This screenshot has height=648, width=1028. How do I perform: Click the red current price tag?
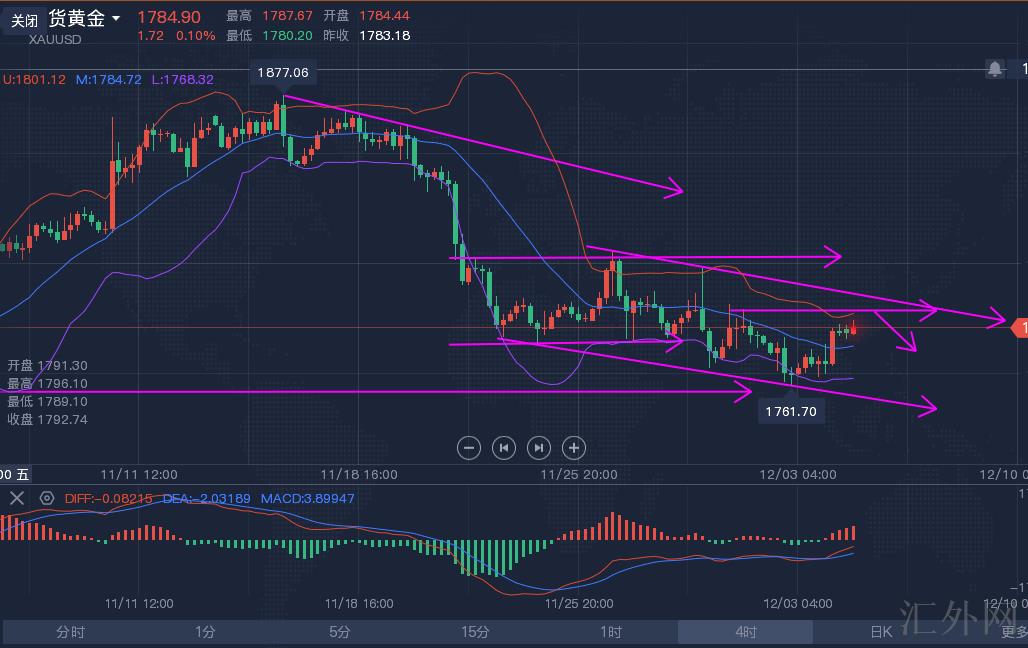pos(1020,328)
